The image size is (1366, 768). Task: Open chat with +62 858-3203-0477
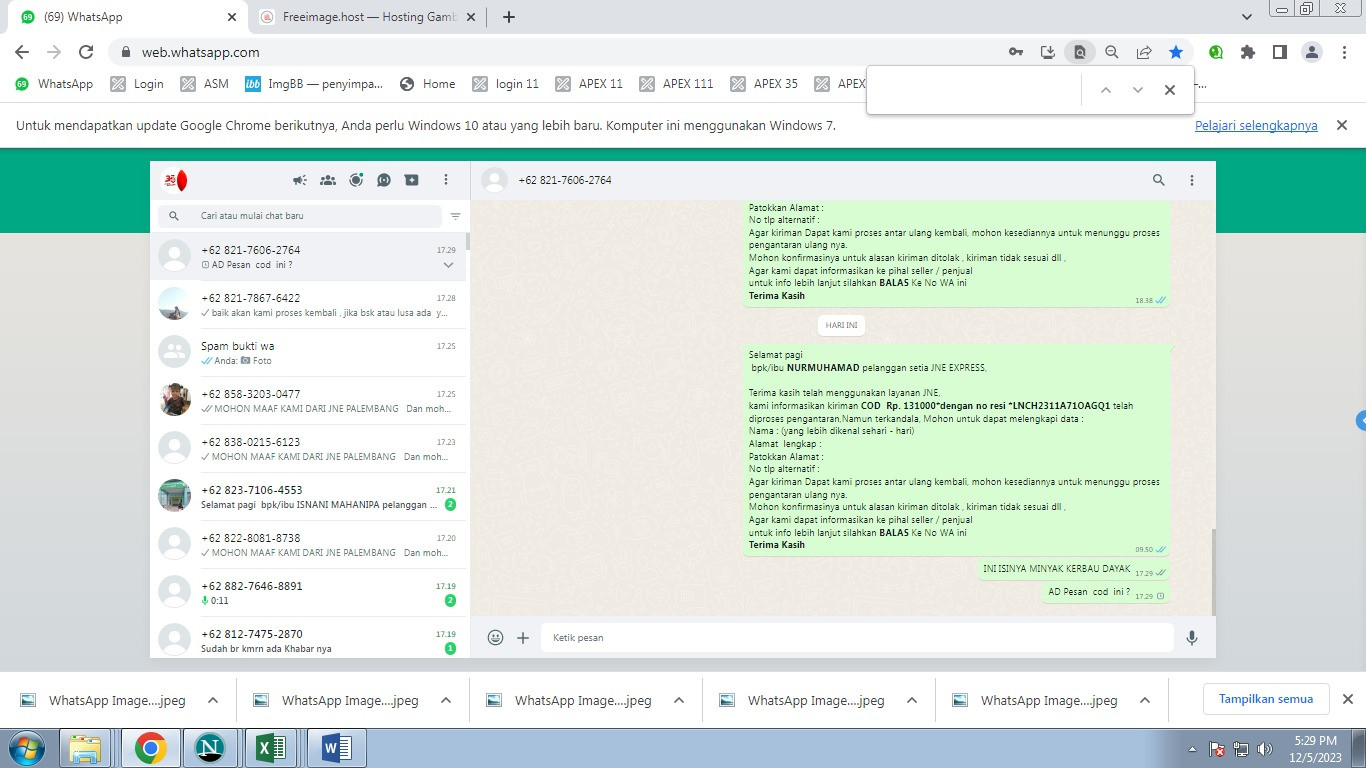(308, 401)
